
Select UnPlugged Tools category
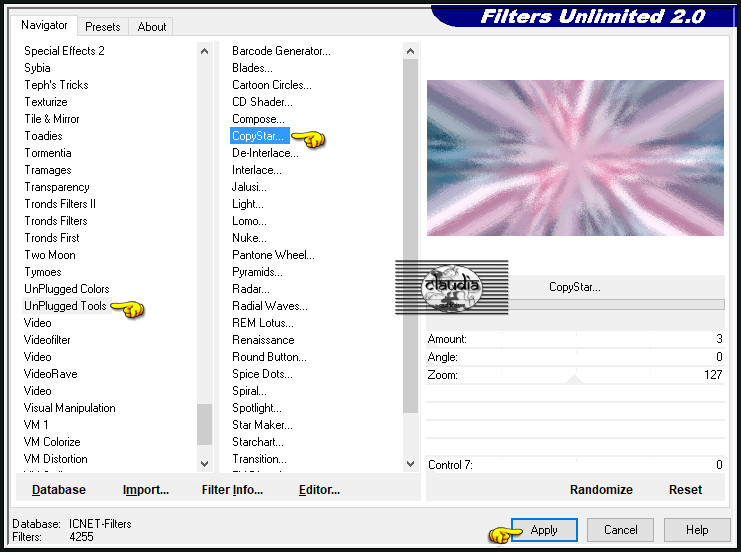[x=65, y=306]
